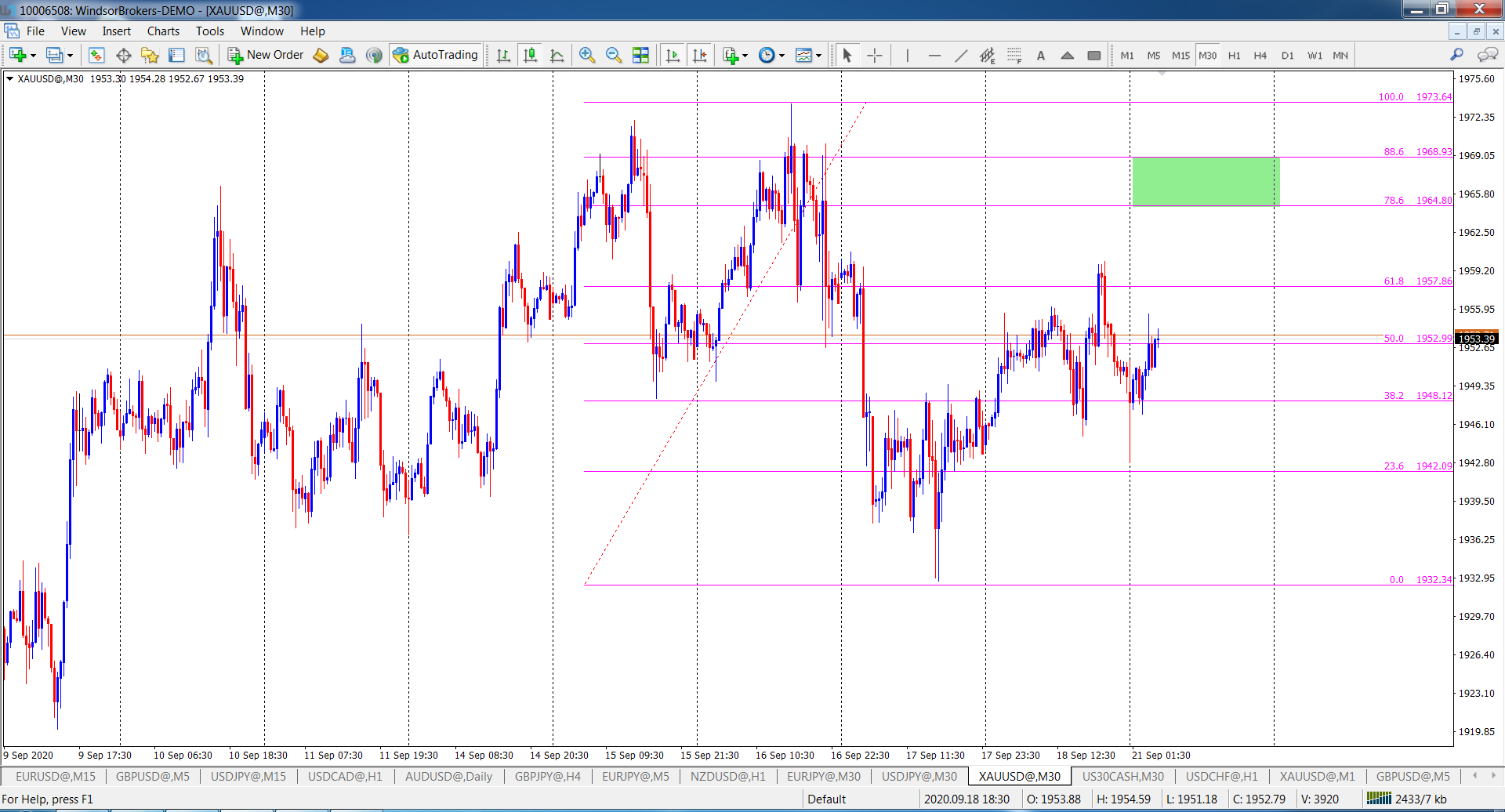Viewport: 1505px width, 812px height.
Task: Click the Indicators list icon
Action: coord(731,55)
